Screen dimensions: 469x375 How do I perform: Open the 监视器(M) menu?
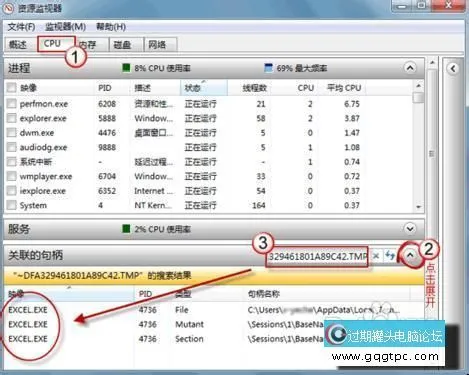(65, 27)
